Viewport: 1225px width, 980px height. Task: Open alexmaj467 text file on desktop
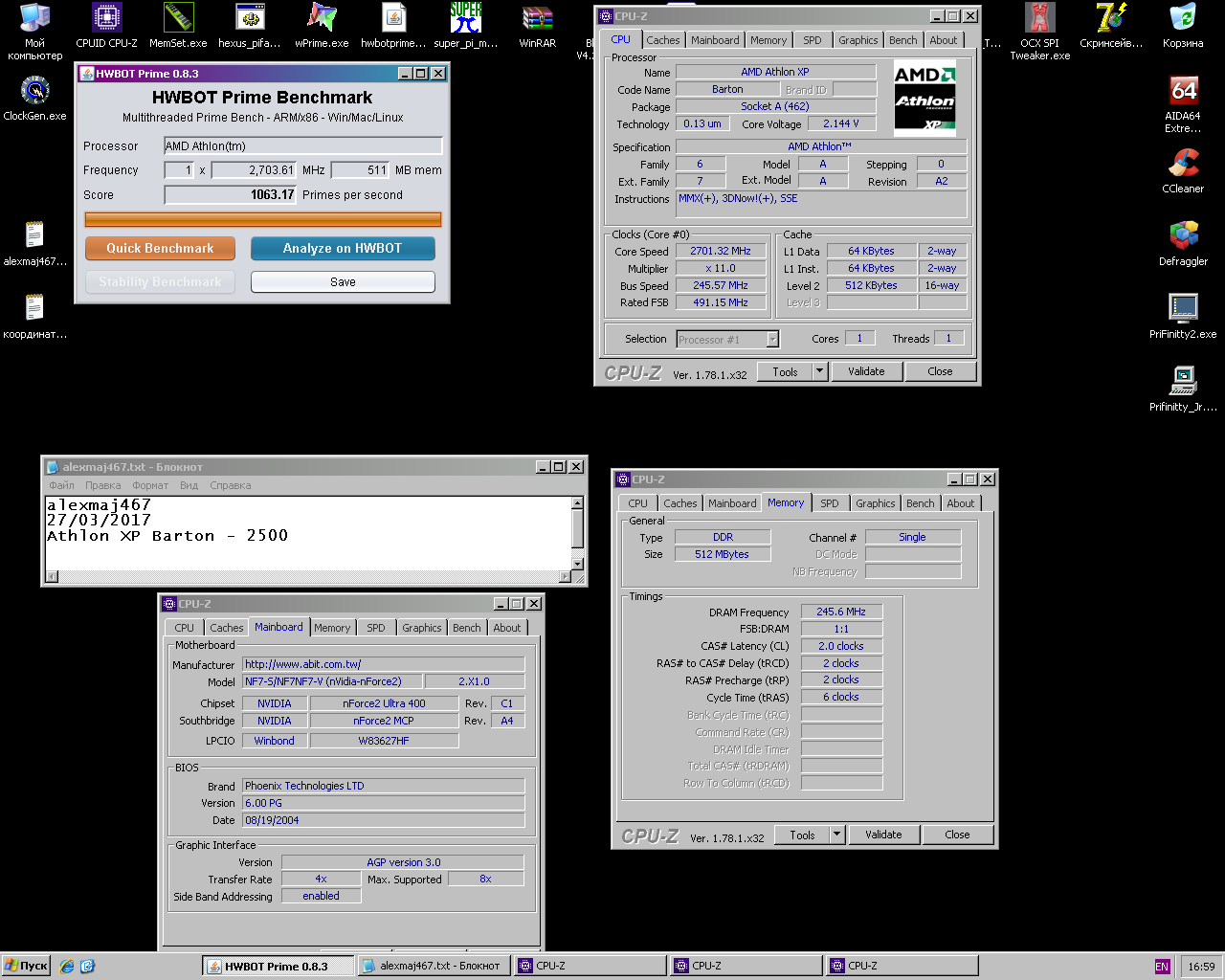point(34,243)
